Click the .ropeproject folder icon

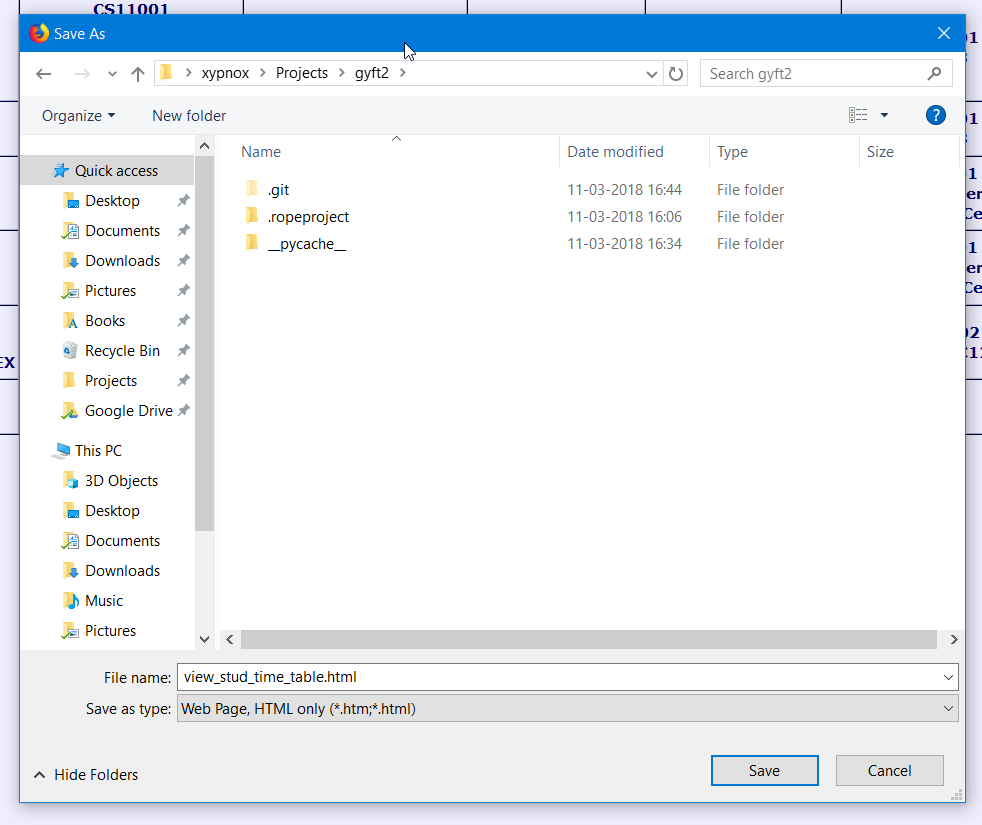[252, 215]
